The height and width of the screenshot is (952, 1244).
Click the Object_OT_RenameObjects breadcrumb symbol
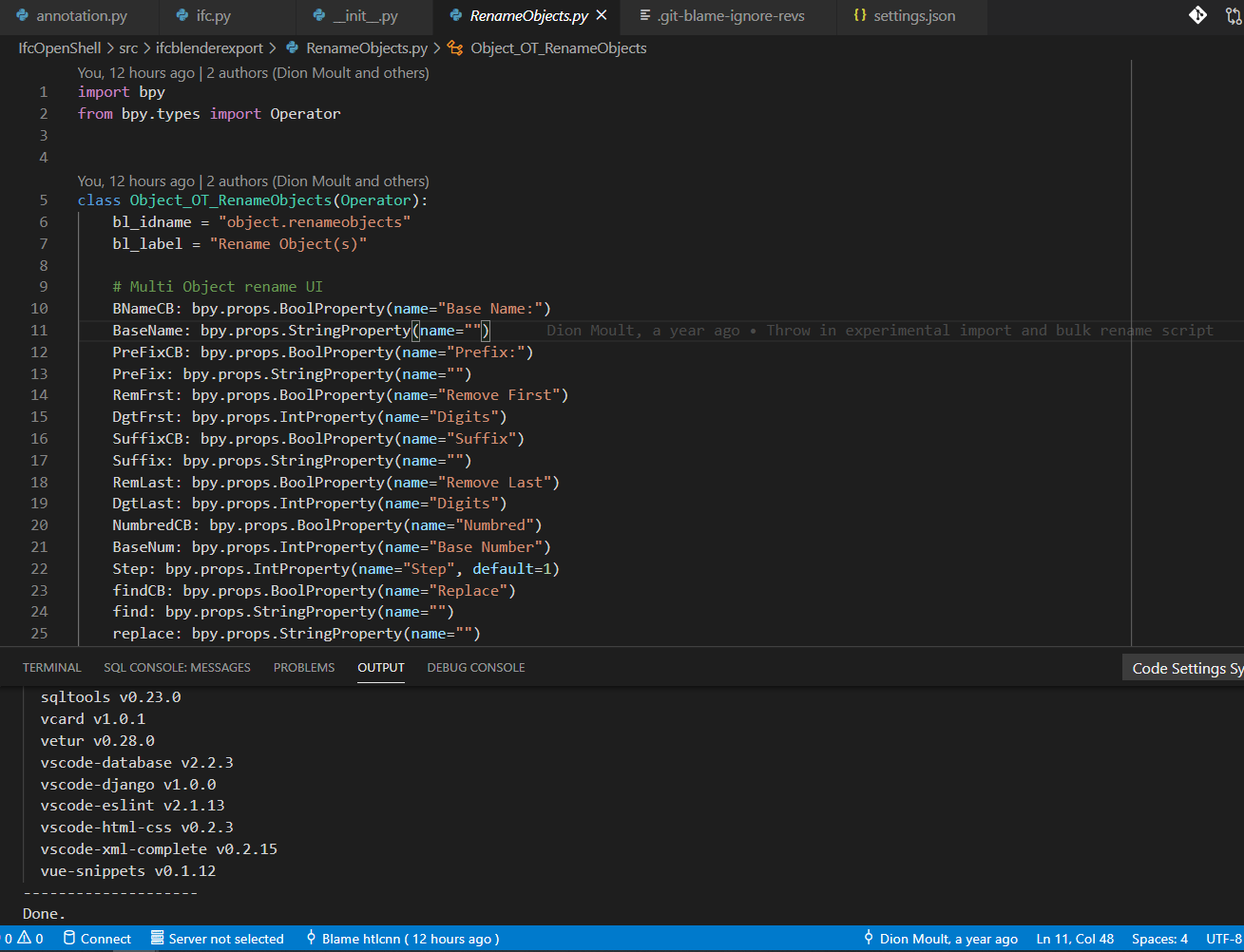pyautogui.click(x=558, y=48)
